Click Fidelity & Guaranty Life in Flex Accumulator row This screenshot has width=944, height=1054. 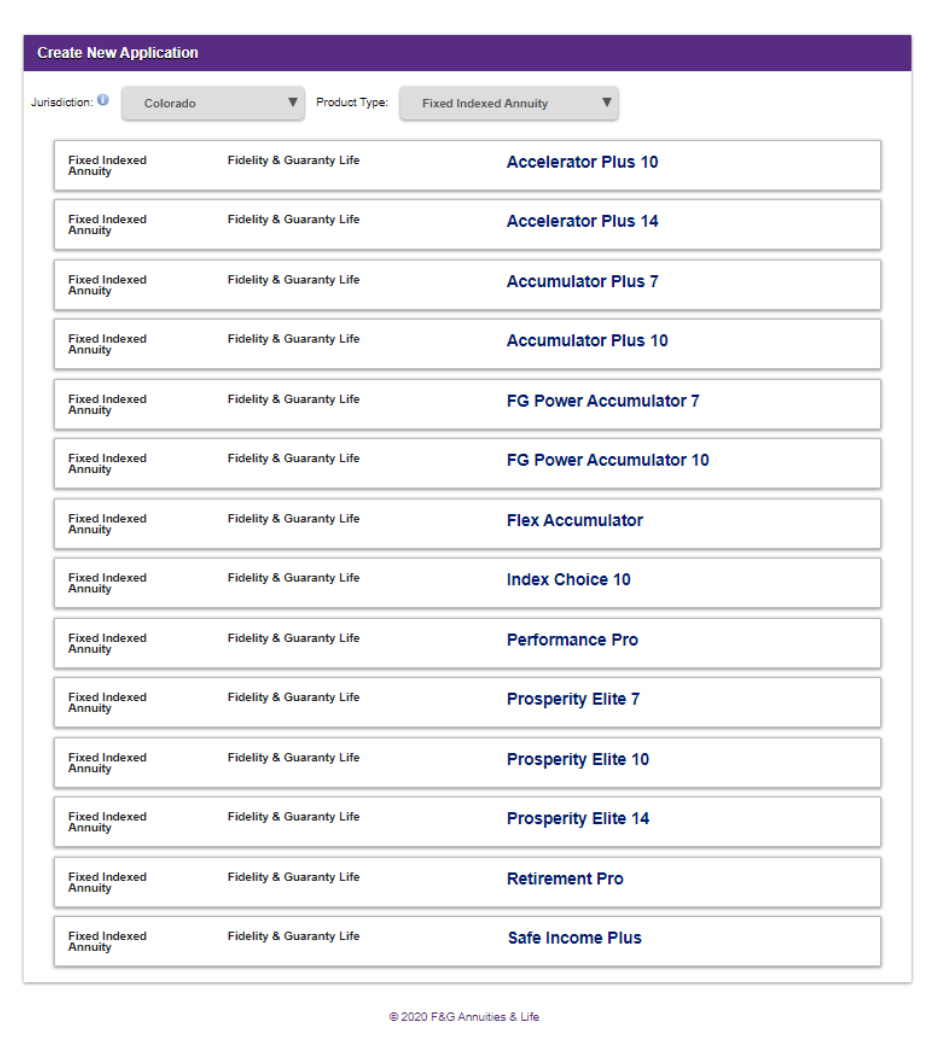click(x=293, y=519)
